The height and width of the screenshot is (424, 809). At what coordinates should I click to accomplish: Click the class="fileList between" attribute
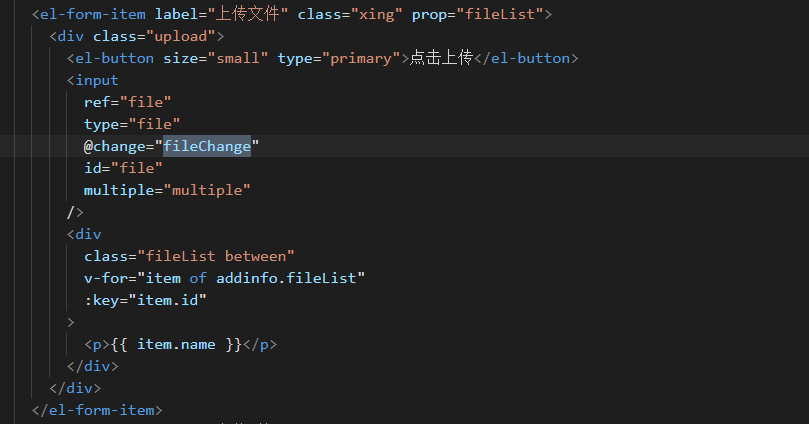(189, 256)
